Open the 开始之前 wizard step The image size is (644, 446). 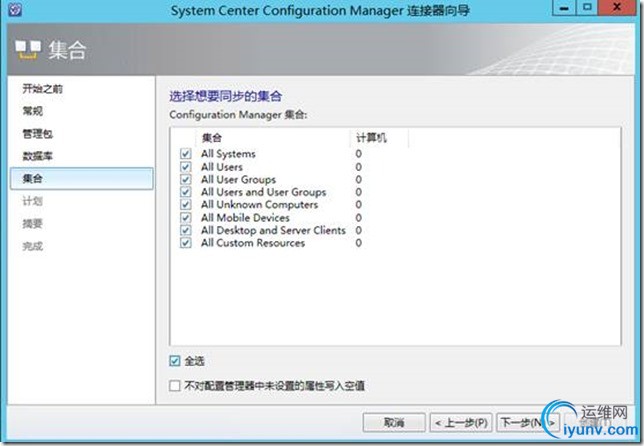click(x=43, y=89)
